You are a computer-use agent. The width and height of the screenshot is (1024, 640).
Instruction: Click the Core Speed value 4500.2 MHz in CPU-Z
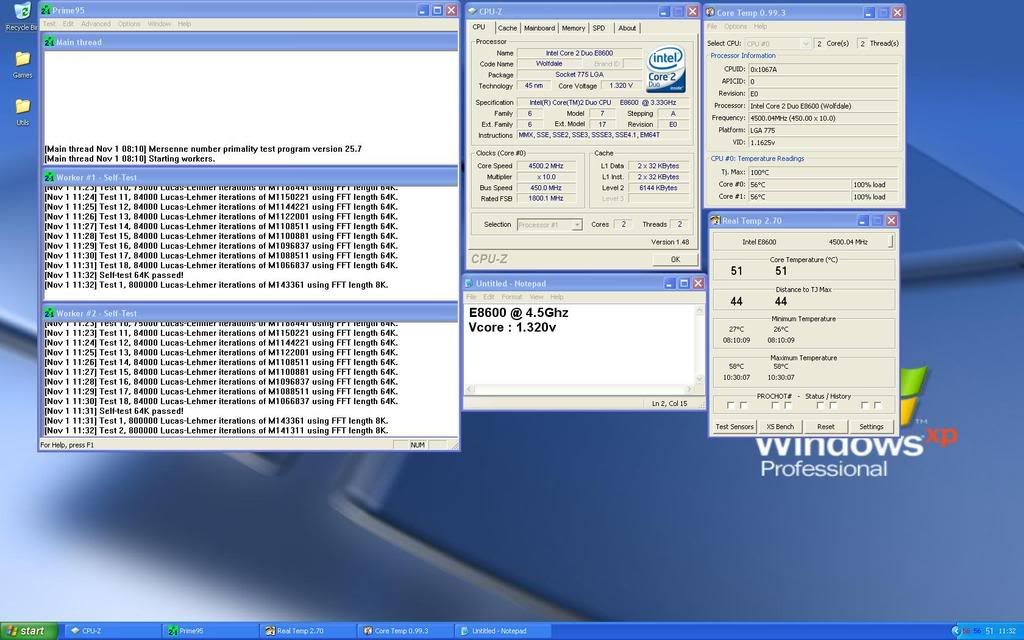tap(546, 166)
